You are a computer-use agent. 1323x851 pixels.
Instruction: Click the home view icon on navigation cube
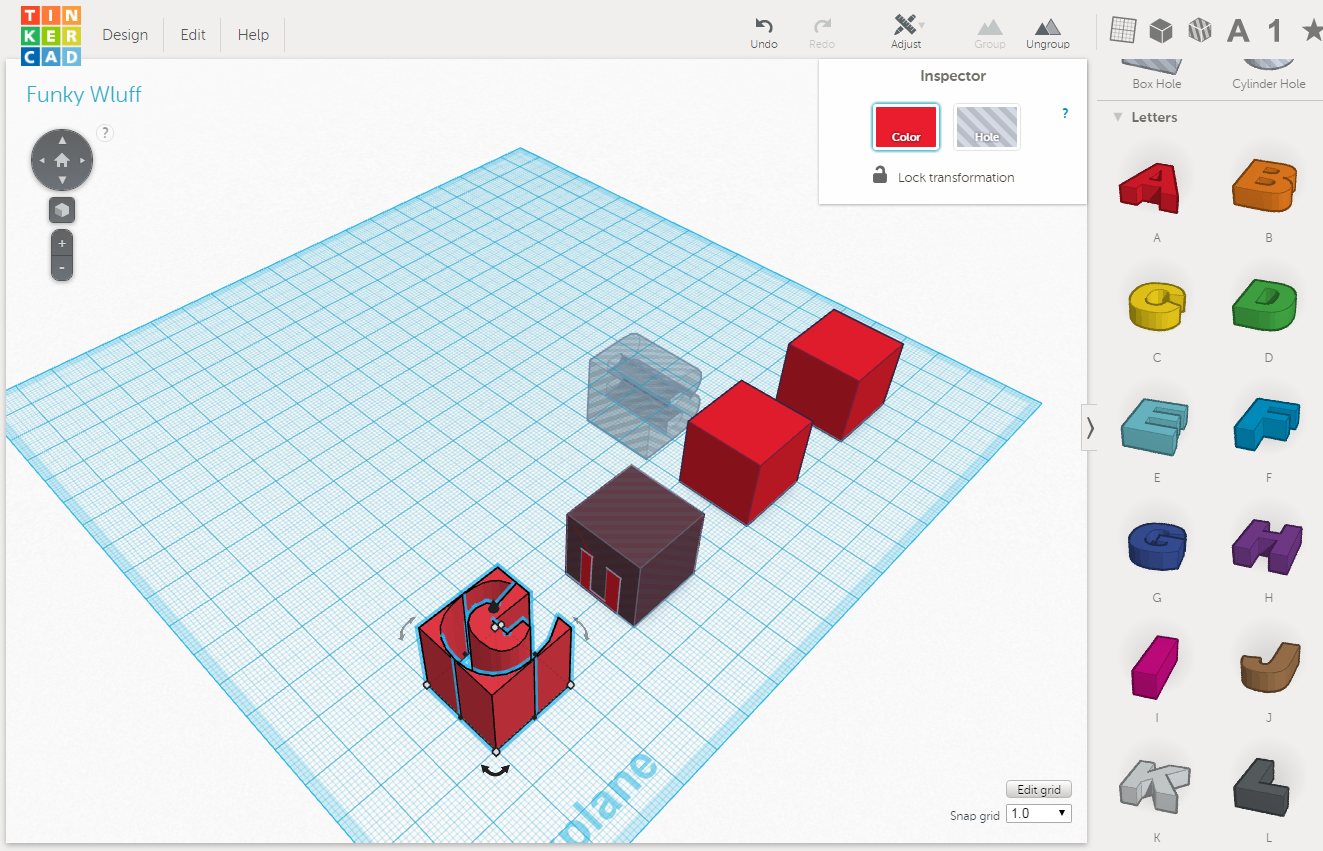pyautogui.click(x=61, y=159)
